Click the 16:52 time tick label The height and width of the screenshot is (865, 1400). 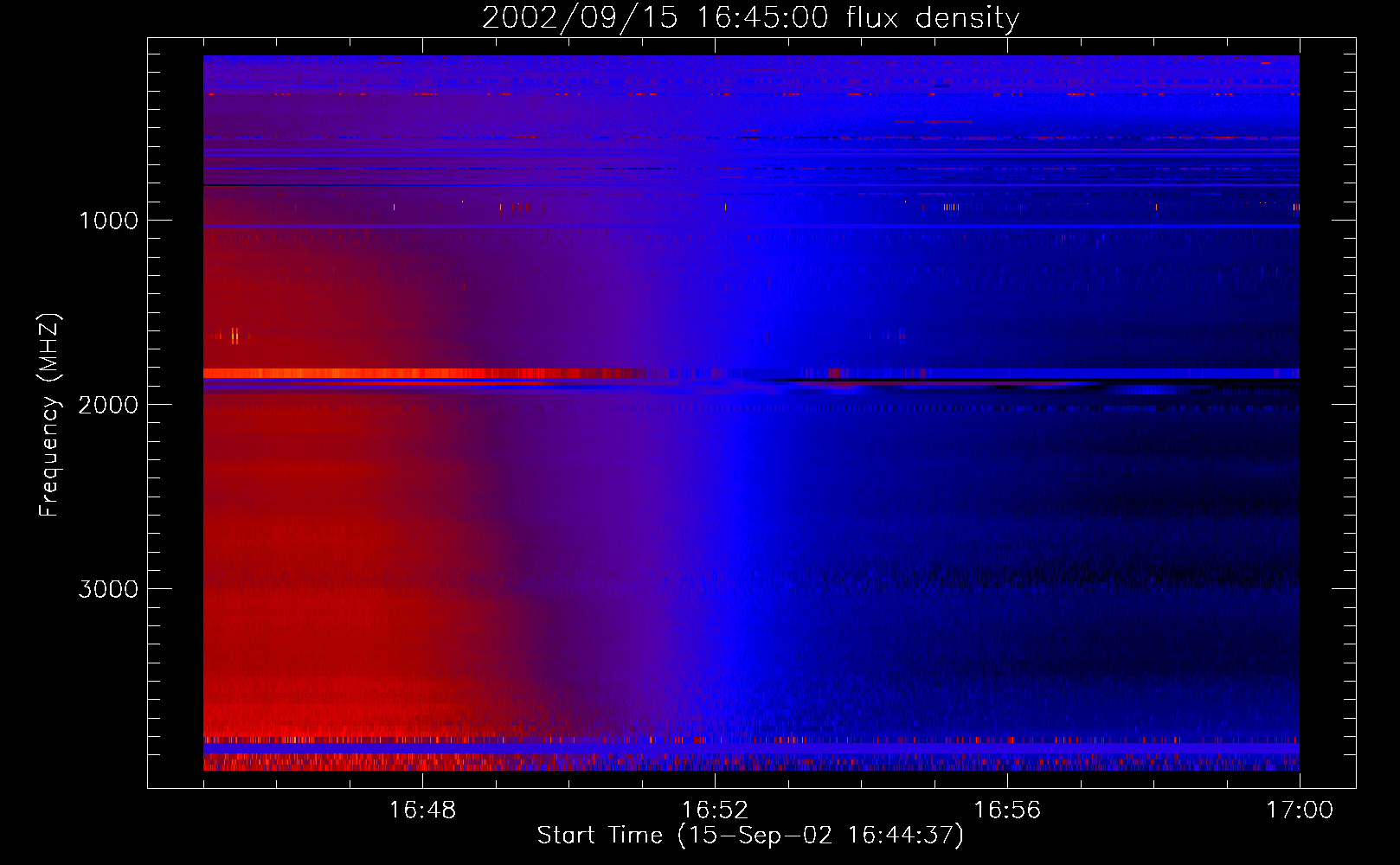(715, 811)
